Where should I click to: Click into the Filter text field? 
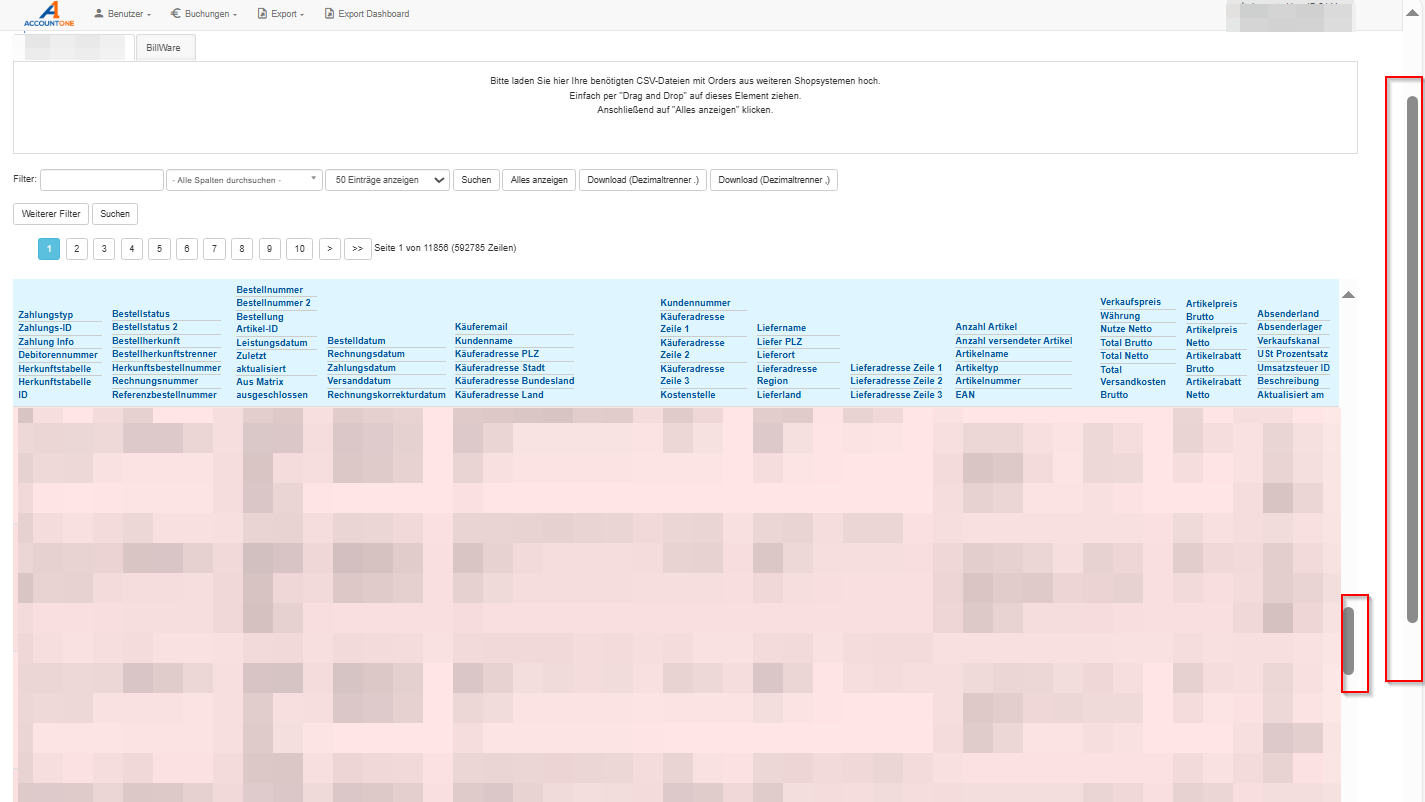[x=101, y=180]
